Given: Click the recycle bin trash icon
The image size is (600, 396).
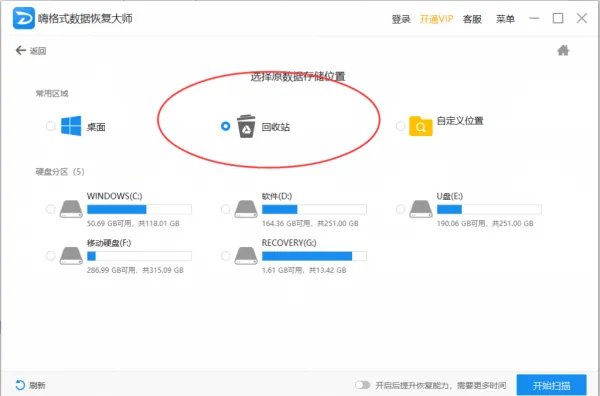Looking at the screenshot, I should coord(246,126).
